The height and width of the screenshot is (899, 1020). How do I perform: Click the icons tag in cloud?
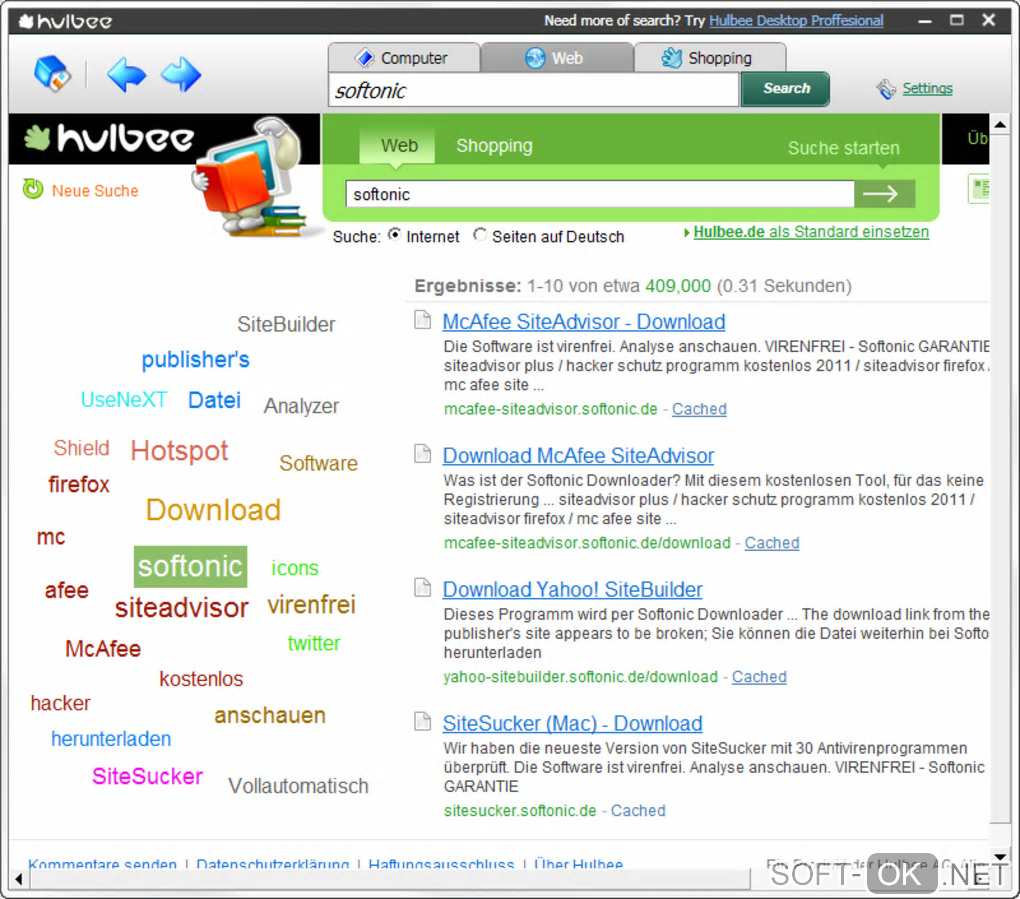[x=295, y=569]
